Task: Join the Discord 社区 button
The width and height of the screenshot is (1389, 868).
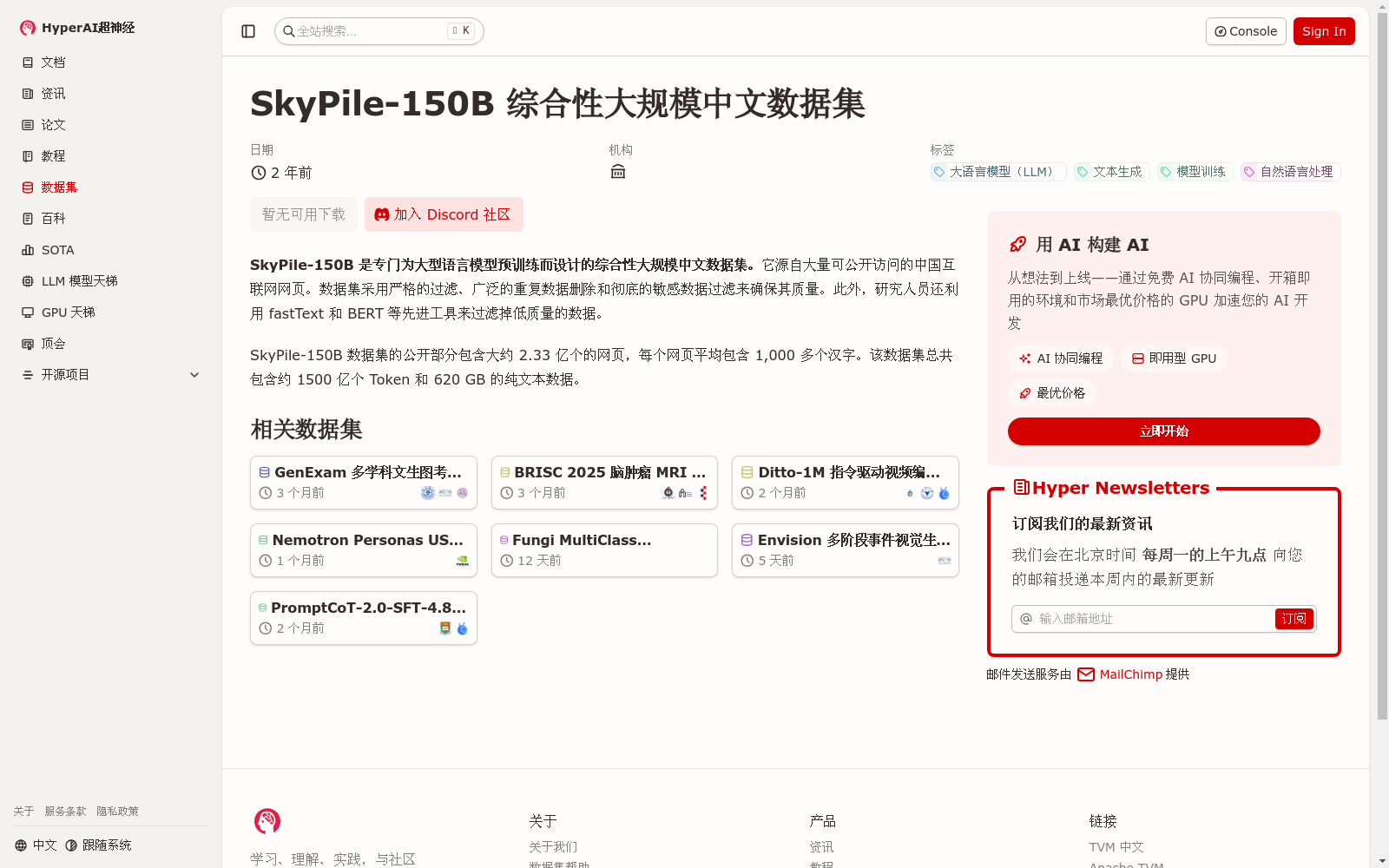Action: (x=444, y=214)
